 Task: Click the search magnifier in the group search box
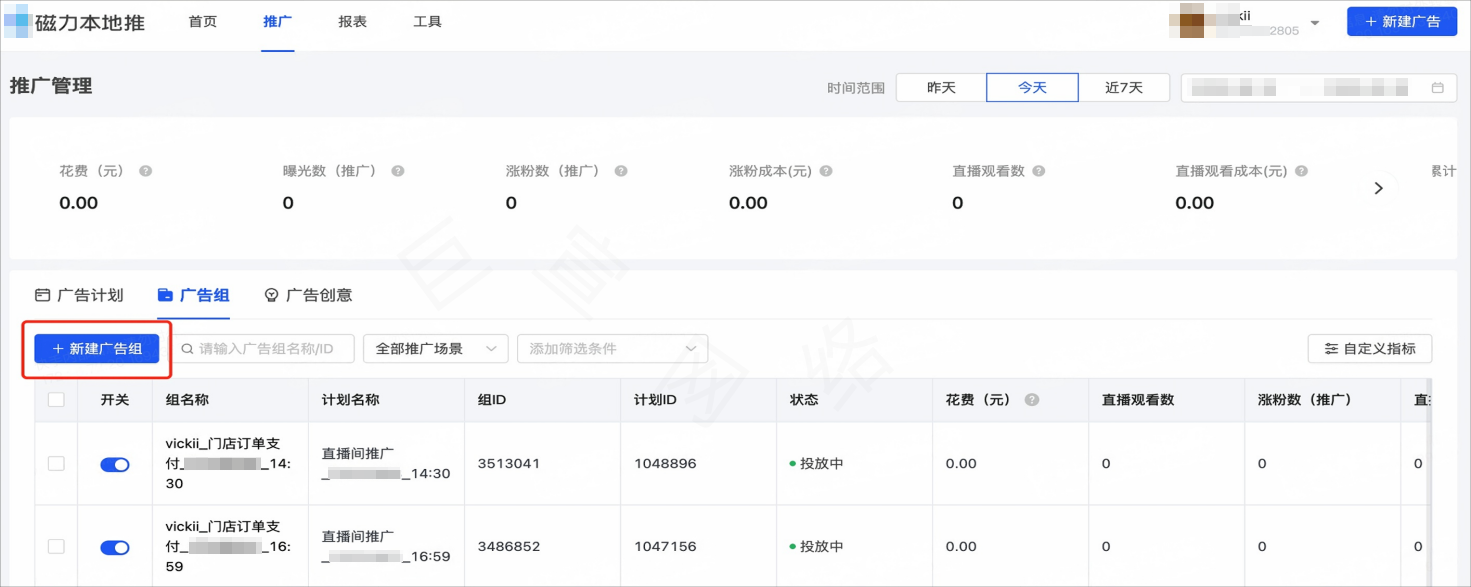186,348
